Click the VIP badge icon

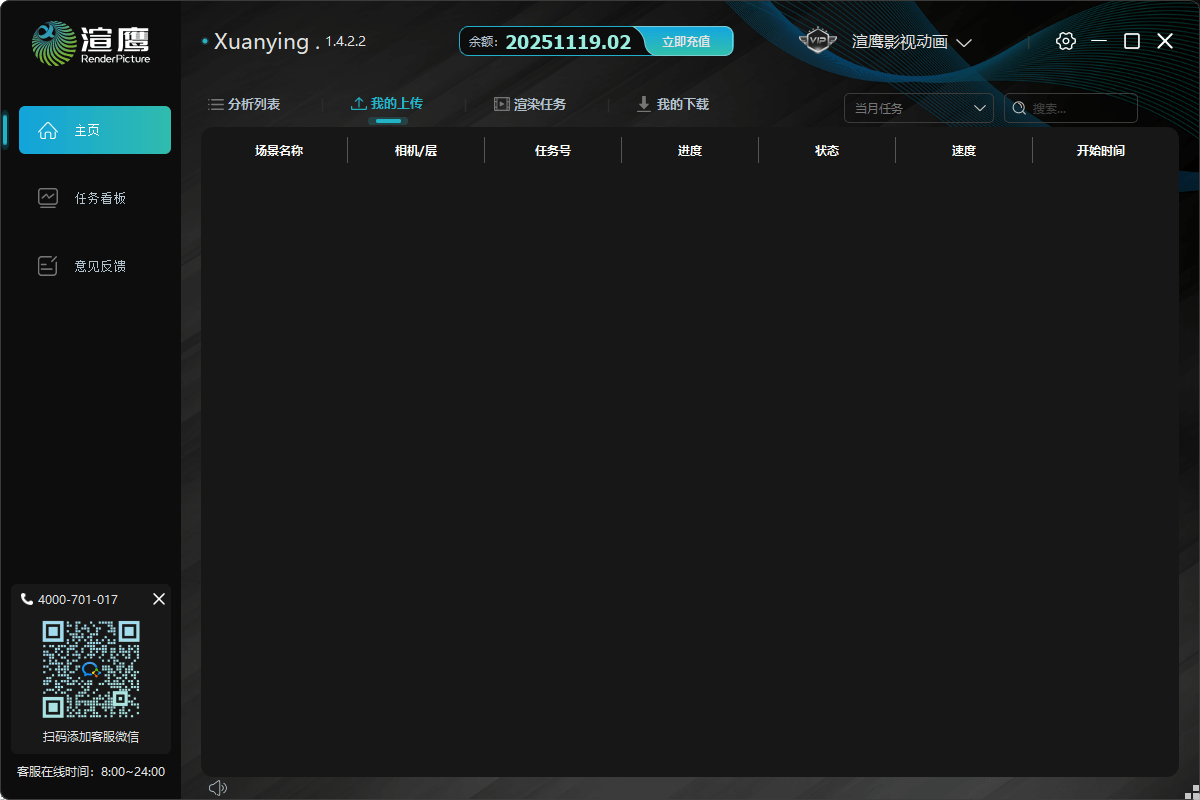click(x=818, y=41)
